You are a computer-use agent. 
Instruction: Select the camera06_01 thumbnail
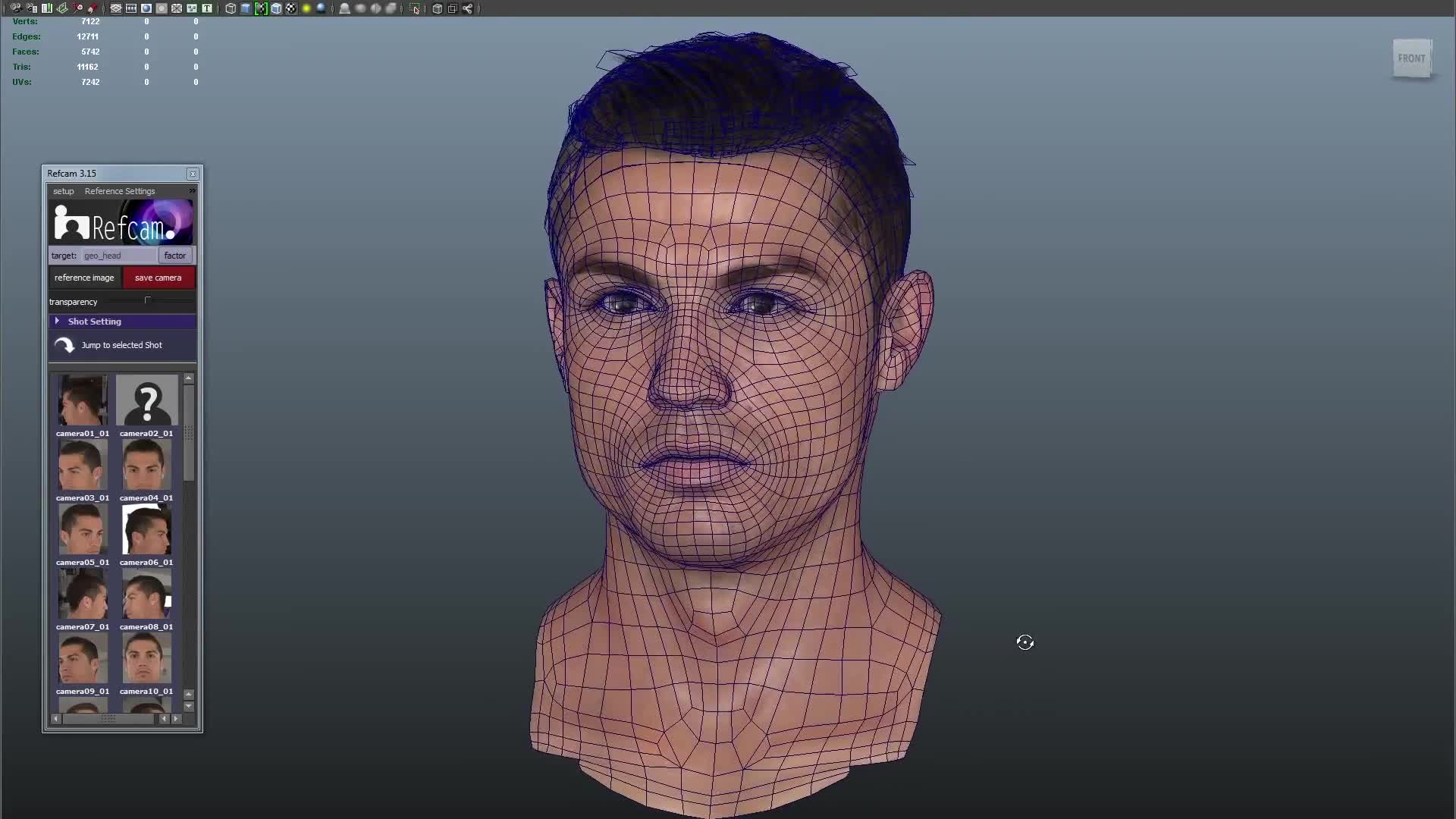(146, 530)
